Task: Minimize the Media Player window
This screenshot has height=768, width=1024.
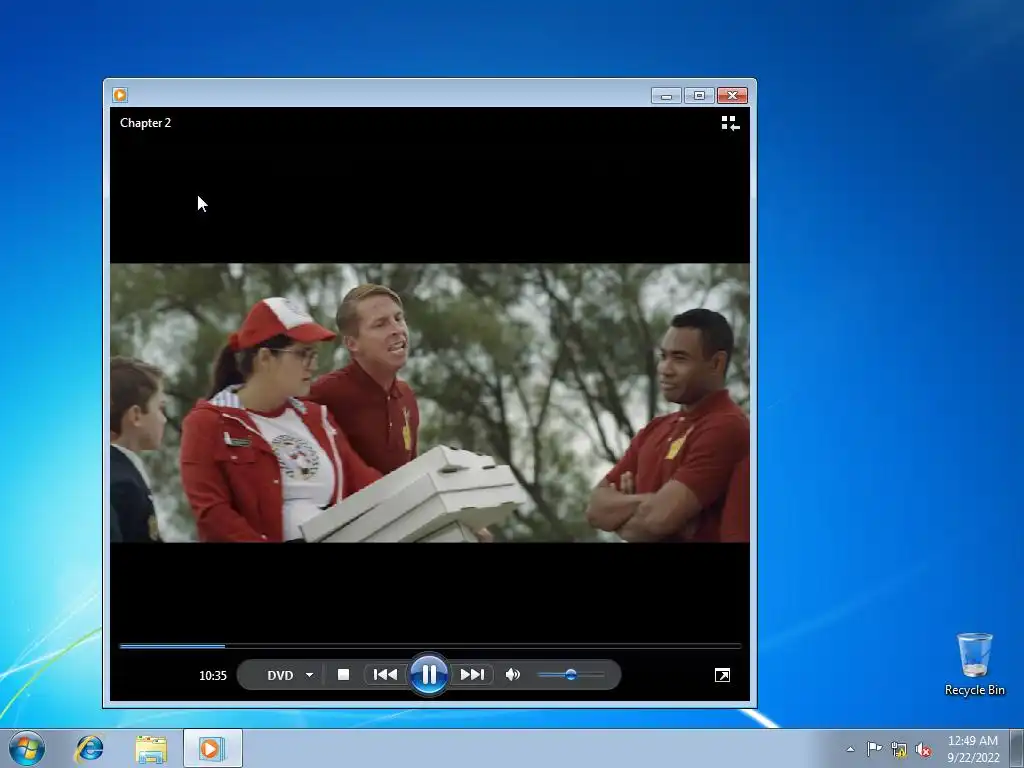Action: pyautogui.click(x=666, y=95)
